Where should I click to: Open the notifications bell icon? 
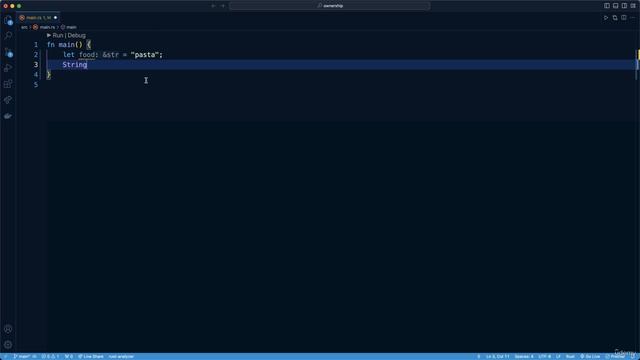click(633, 357)
